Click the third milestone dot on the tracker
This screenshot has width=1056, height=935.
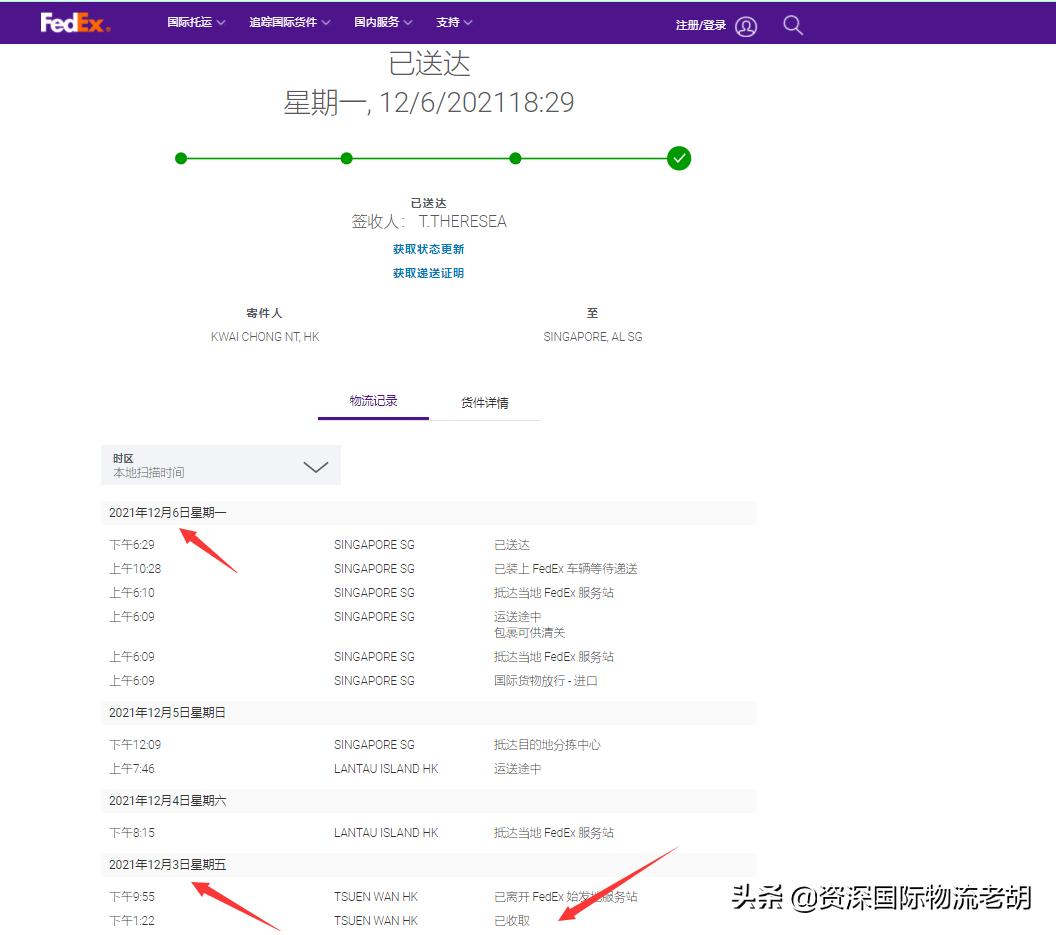click(x=515, y=158)
